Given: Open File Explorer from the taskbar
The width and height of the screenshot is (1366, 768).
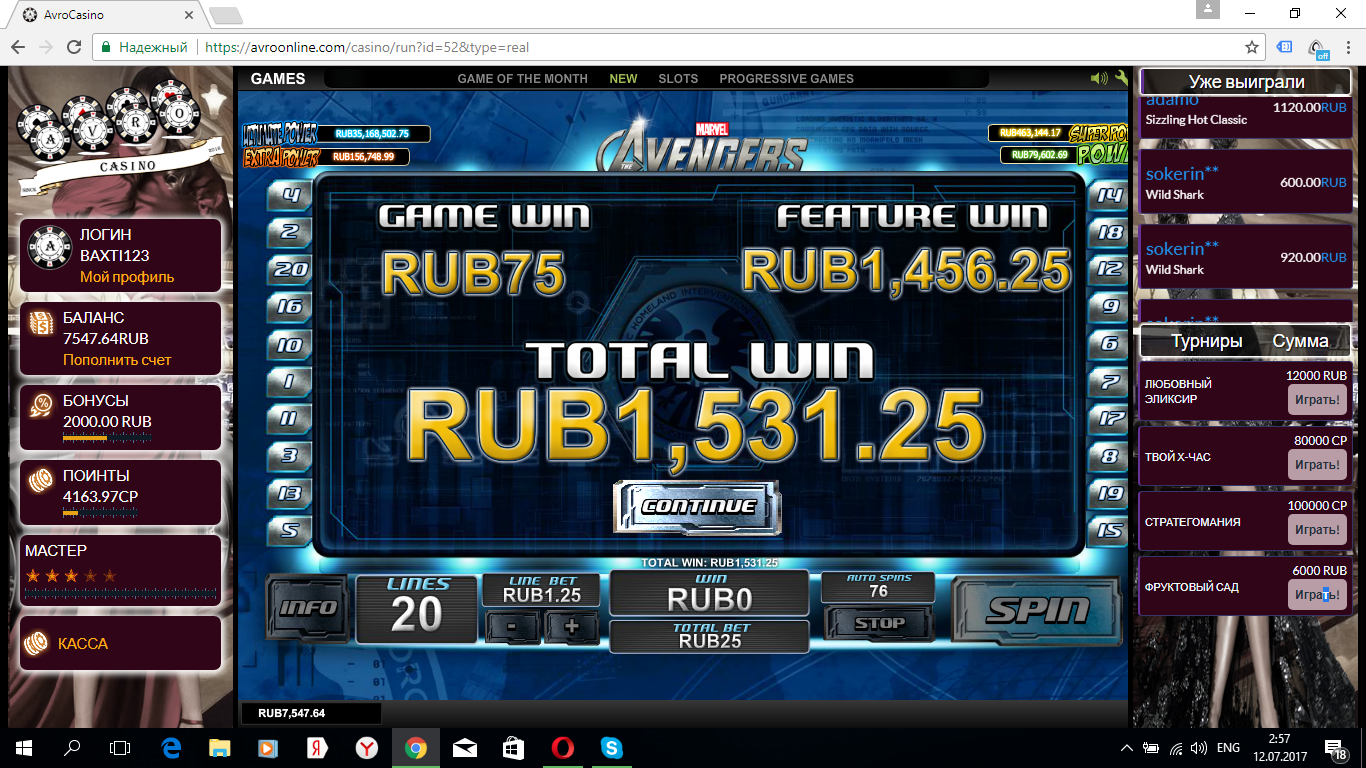Looking at the screenshot, I should coord(219,747).
